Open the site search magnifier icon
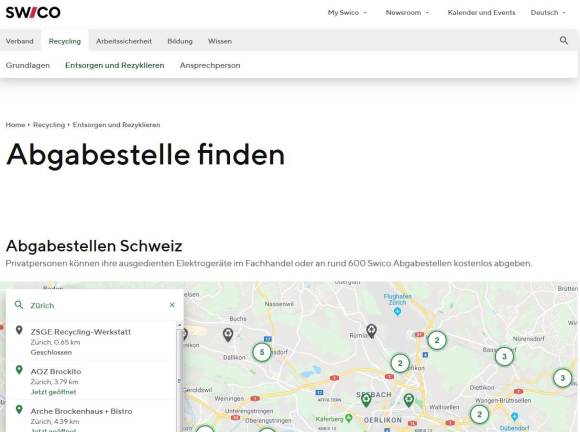Screen dimensions: 580x432 click(563, 40)
